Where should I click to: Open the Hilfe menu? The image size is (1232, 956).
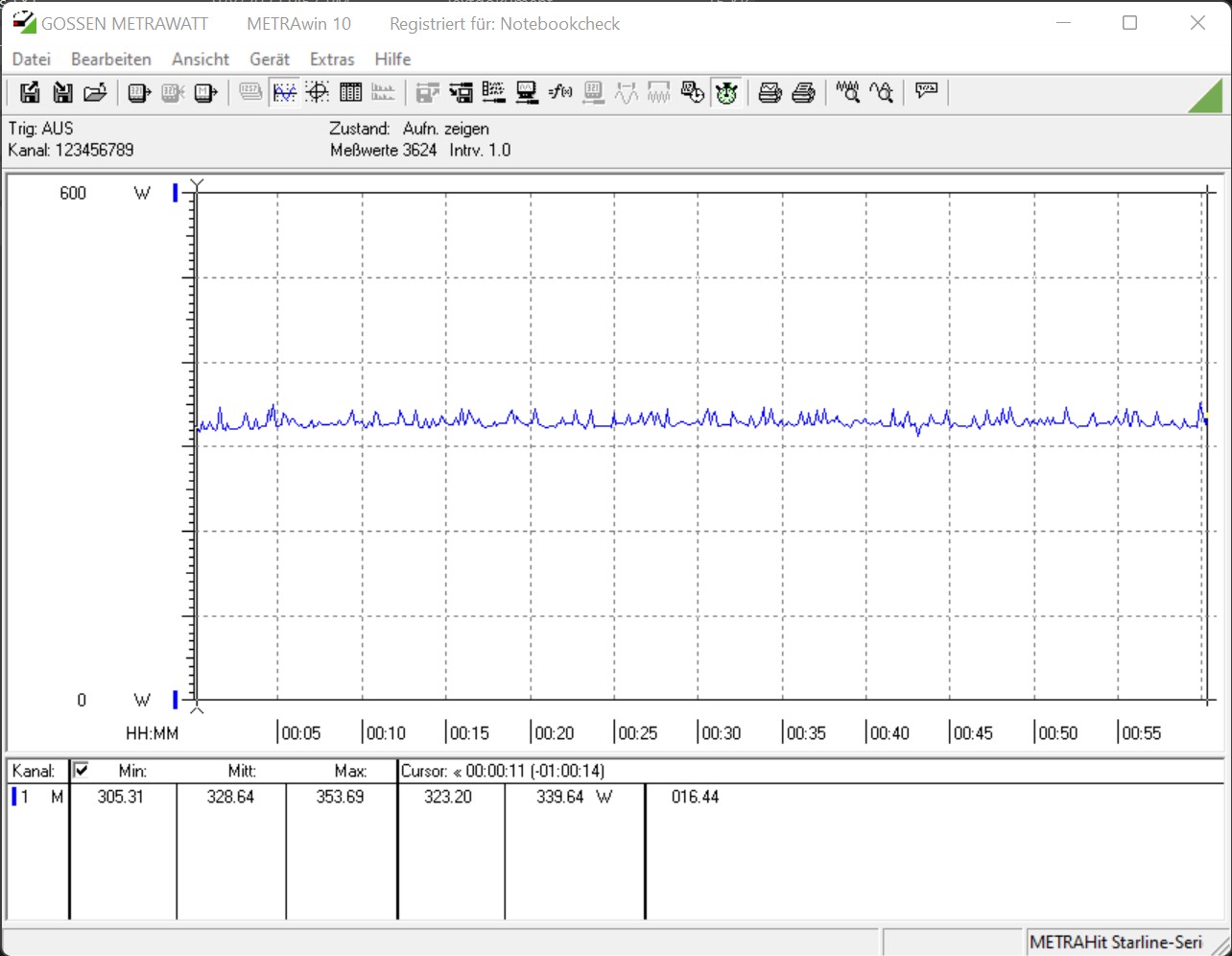pos(392,60)
